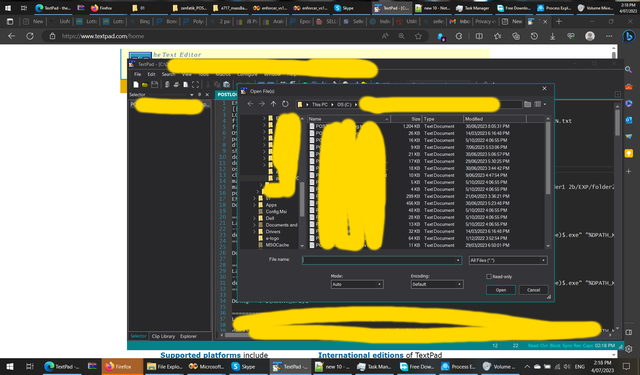Pin the Selector panel
640x375 pixels.
pos(200,94)
